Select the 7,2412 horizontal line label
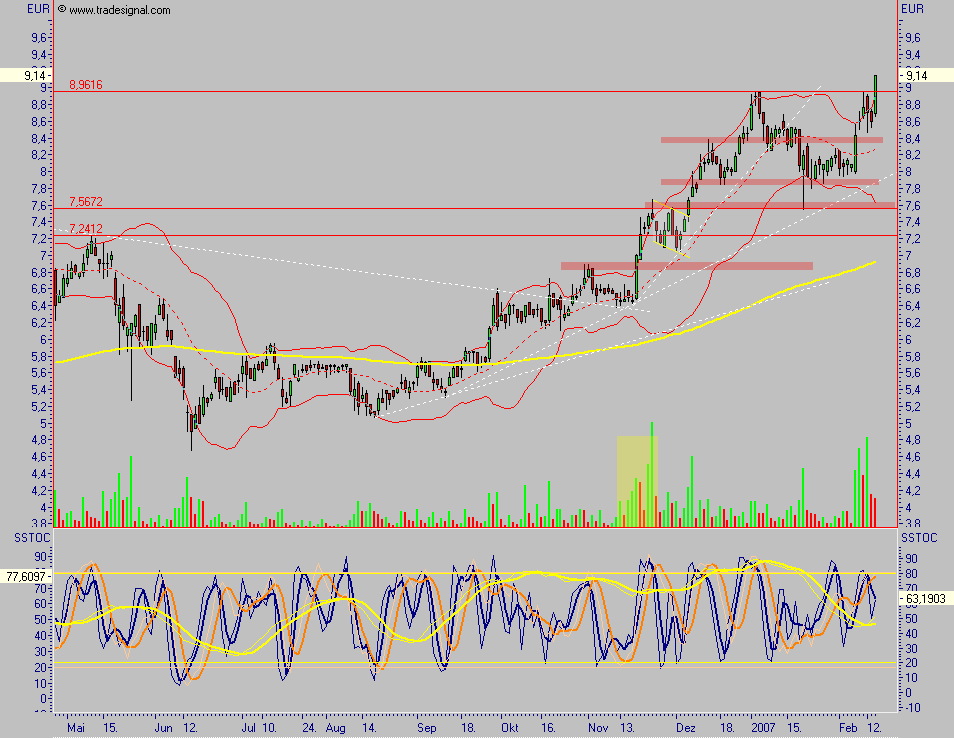The image size is (954, 738). coord(85,229)
